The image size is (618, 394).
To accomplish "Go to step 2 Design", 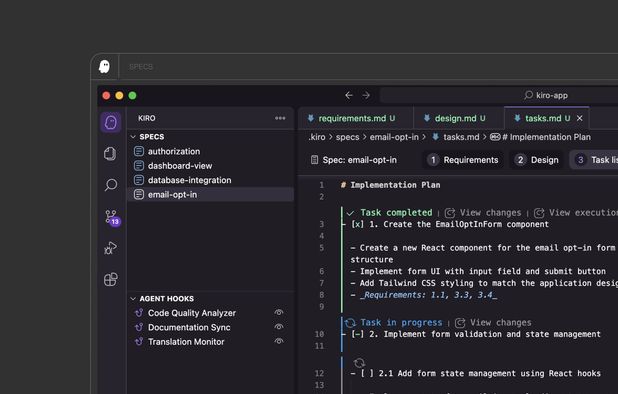I will click(x=537, y=160).
